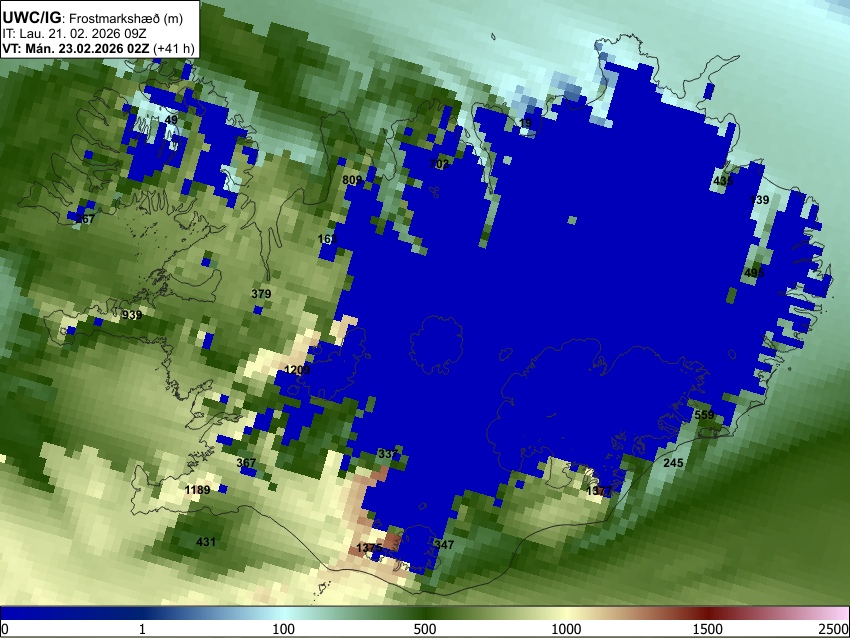
Task: Click the '100' label on the color scale
Action: (x=284, y=629)
